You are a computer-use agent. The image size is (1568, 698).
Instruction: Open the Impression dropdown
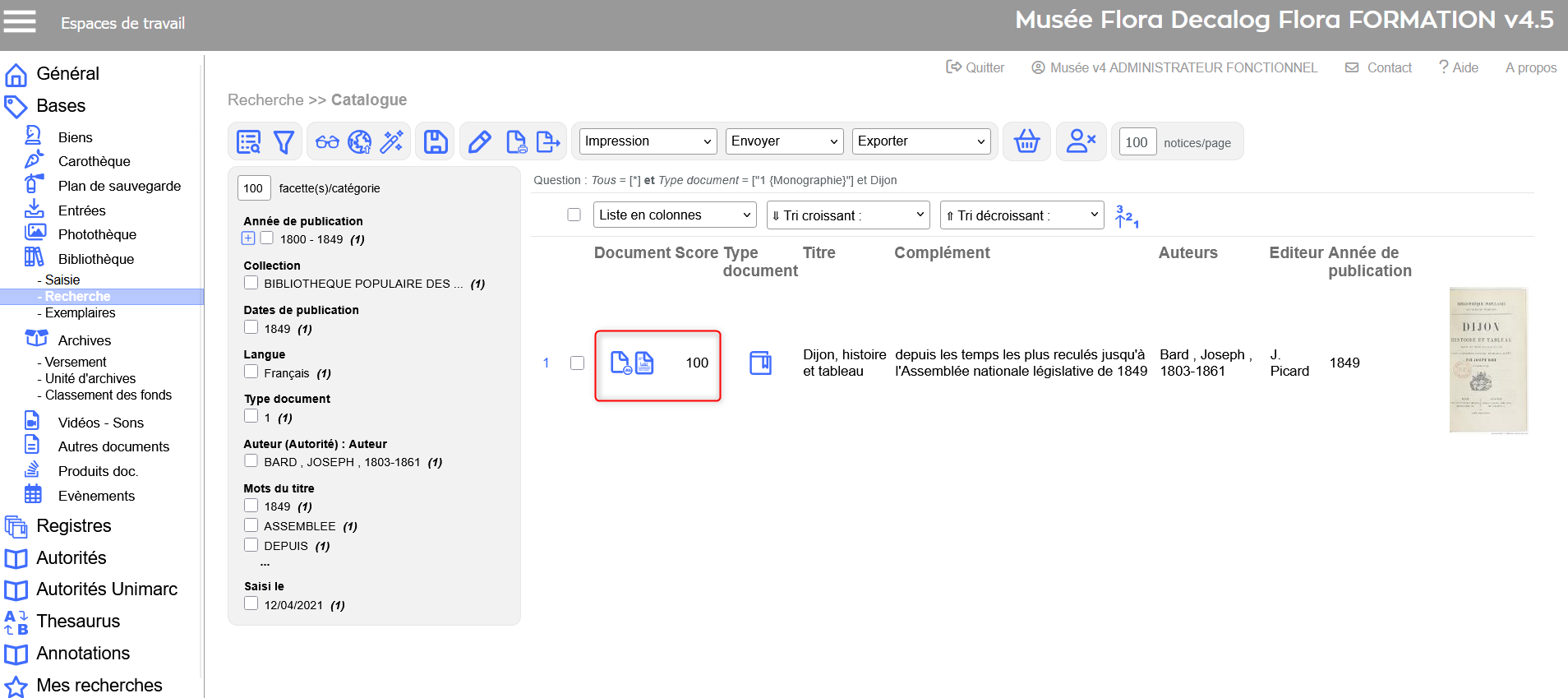coord(648,141)
